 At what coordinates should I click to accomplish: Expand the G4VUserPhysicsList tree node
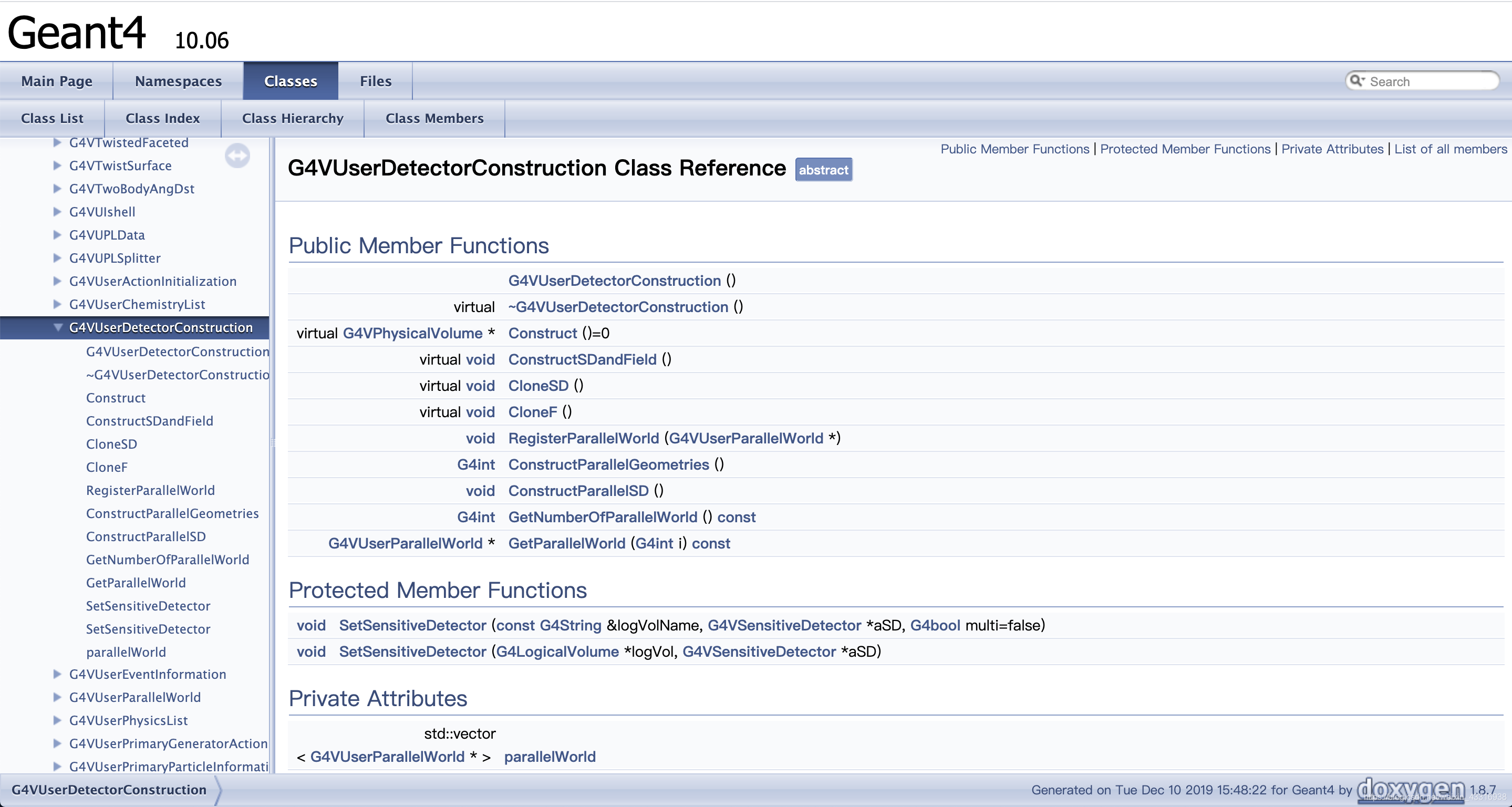click(x=57, y=720)
